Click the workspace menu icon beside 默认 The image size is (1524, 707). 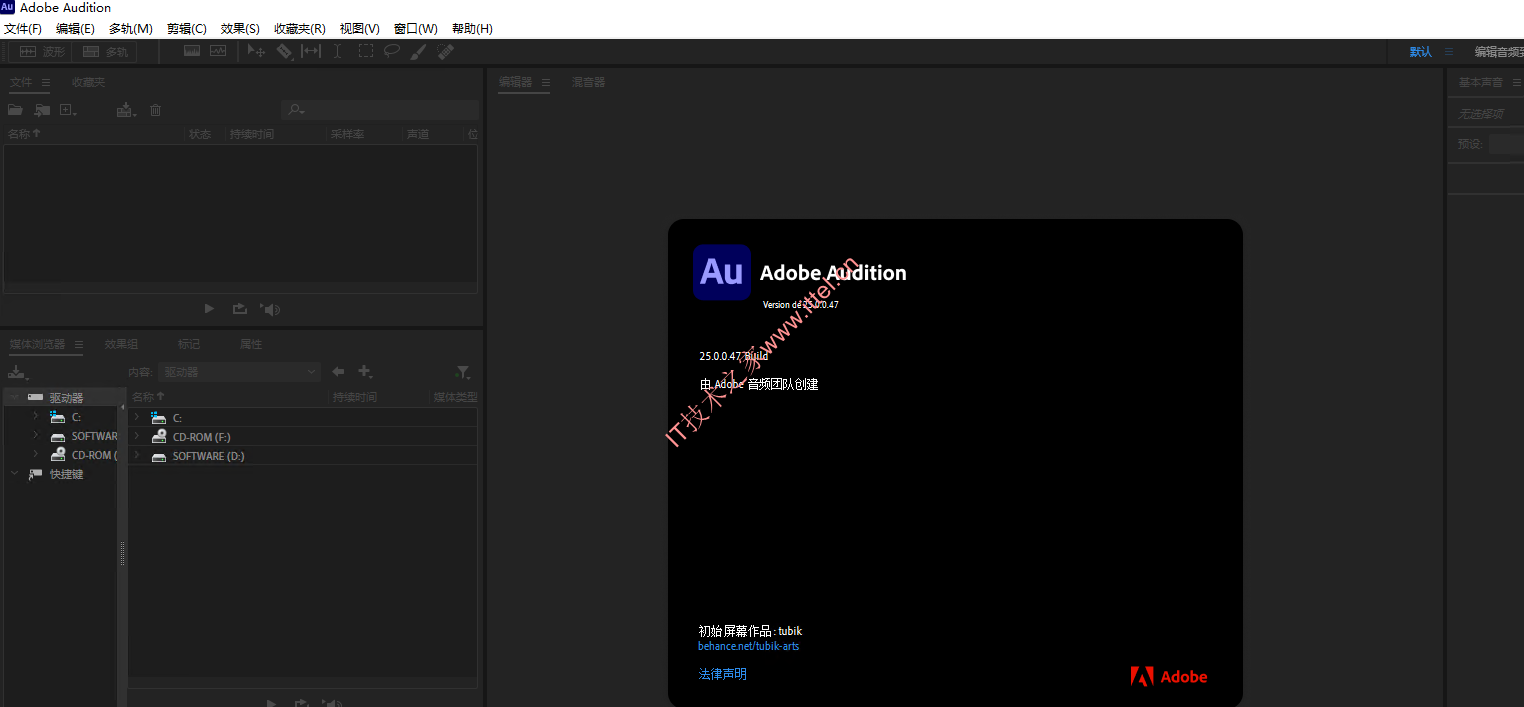(1448, 52)
